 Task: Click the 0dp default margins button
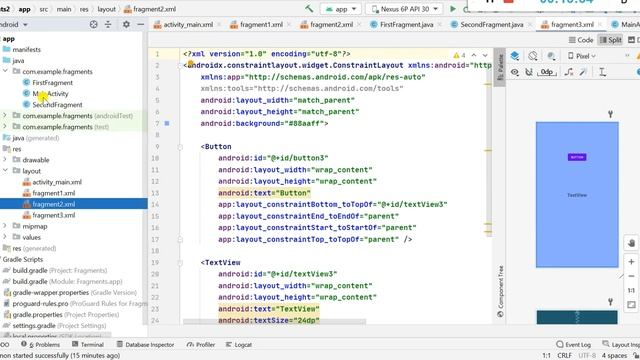547,72
